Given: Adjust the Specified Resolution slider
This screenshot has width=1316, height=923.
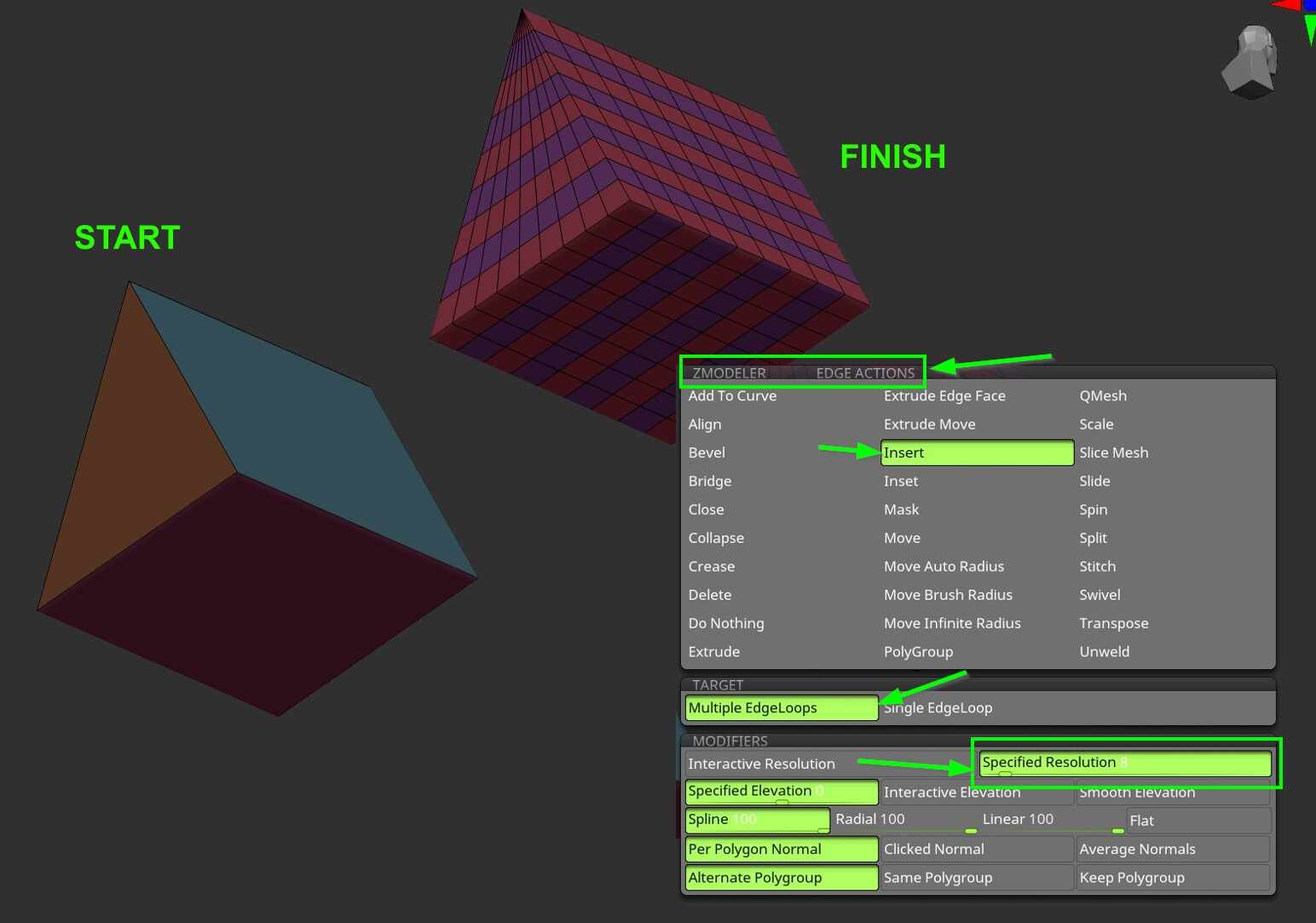Looking at the screenshot, I should pyautogui.click(x=1124, y=763).
